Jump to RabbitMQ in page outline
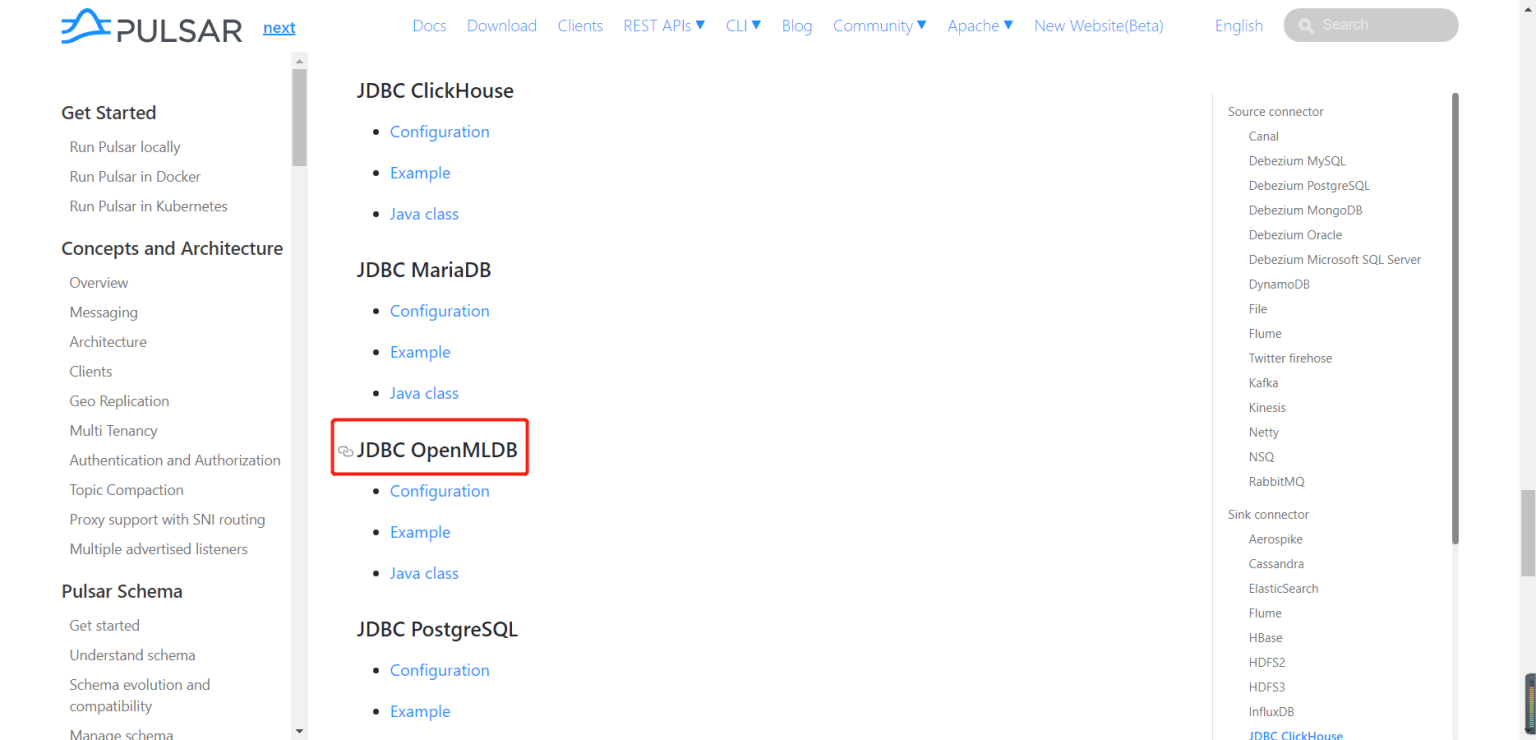Image resolution: width=1536 pixels, height=740 pixels. [x=1276, y=482]
